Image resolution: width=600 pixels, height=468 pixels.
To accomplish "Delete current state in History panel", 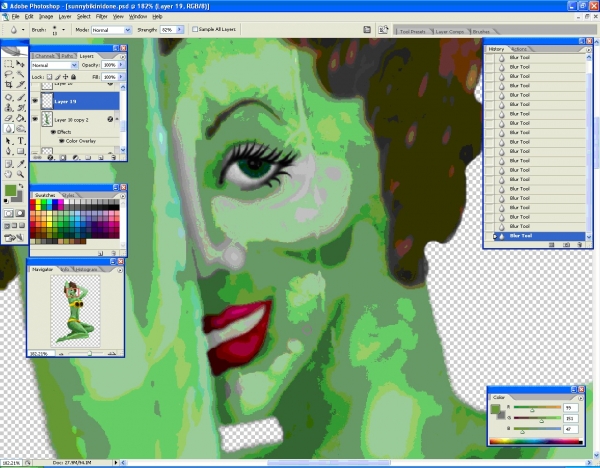I will pos(580,245).
